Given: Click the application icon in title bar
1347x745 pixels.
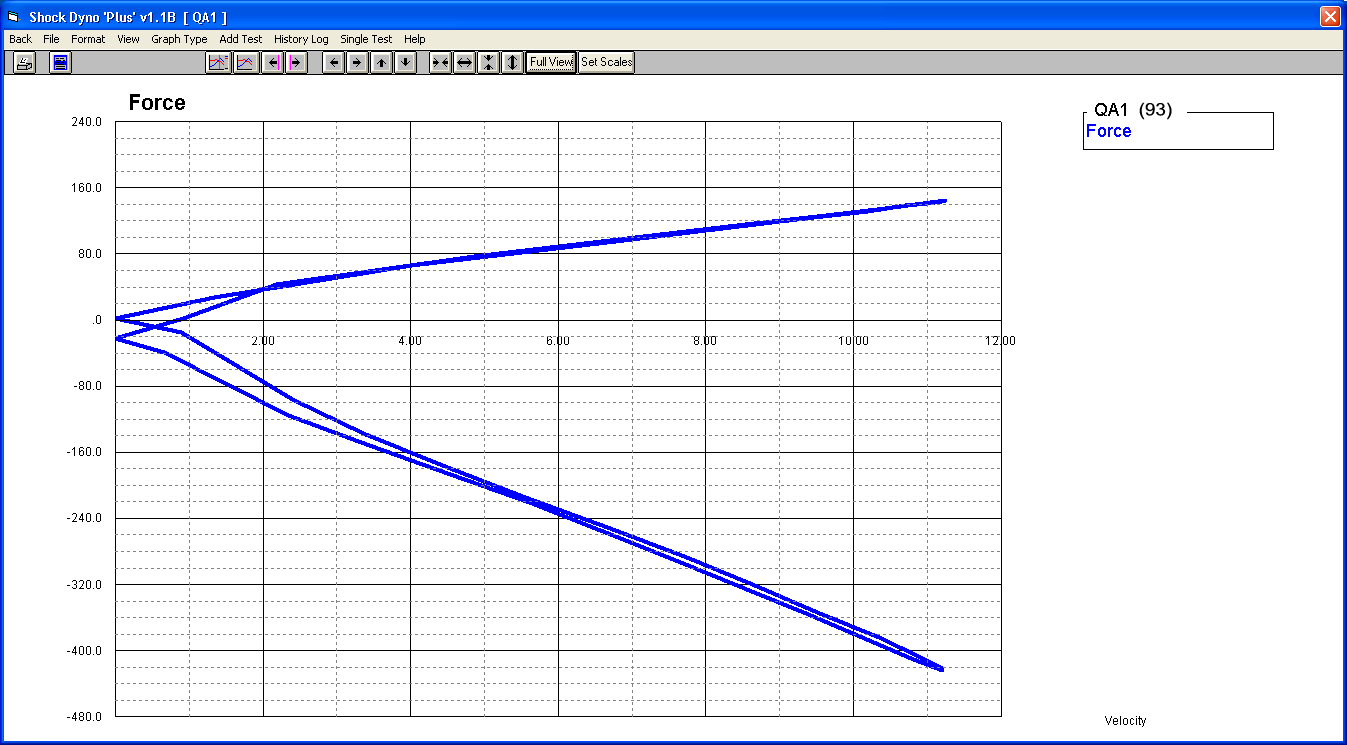Looking at the screenshot, I should point(13,16).
